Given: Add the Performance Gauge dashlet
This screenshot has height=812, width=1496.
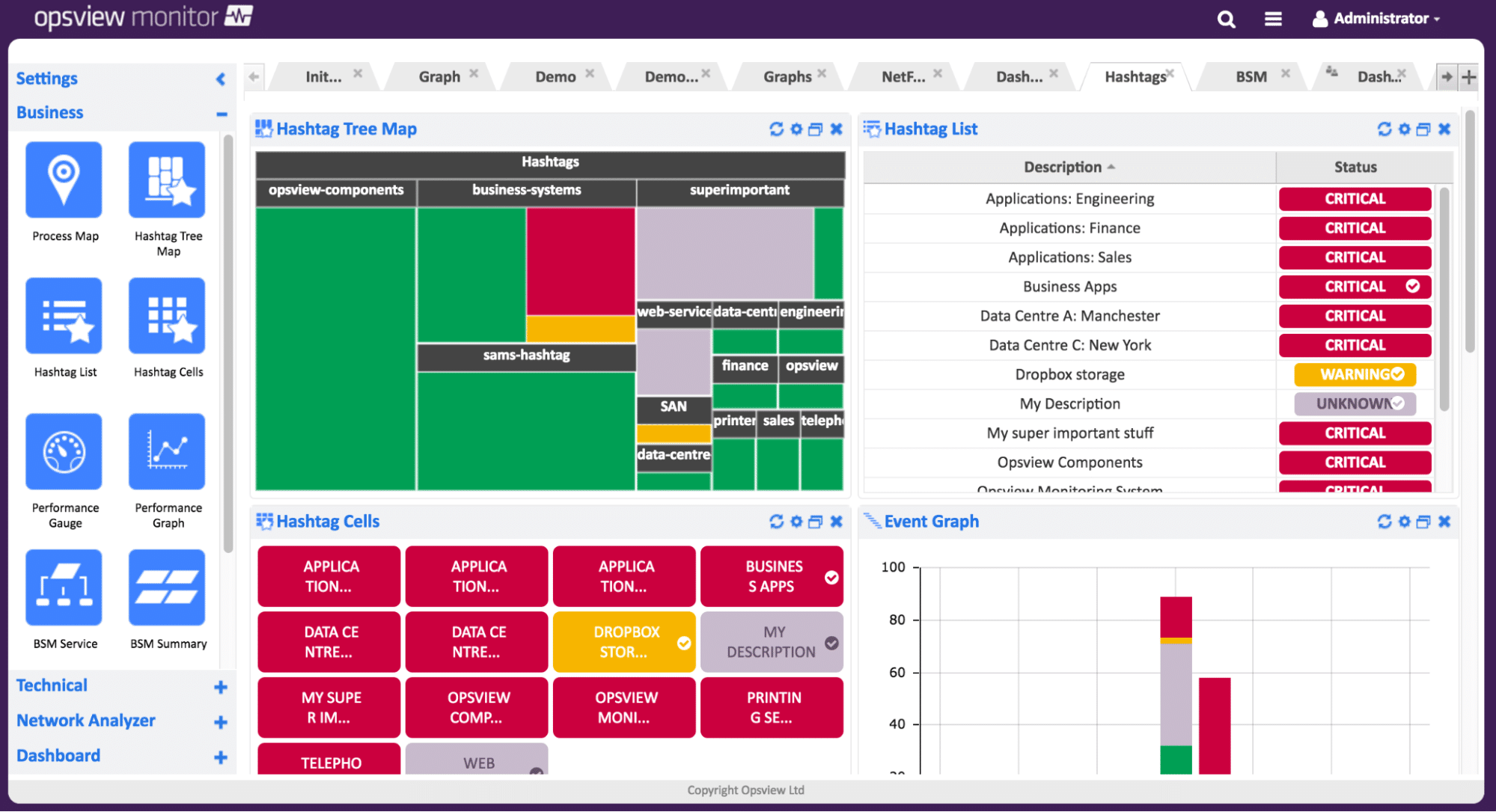Looking at the screenshot, I should pos(64,451).
